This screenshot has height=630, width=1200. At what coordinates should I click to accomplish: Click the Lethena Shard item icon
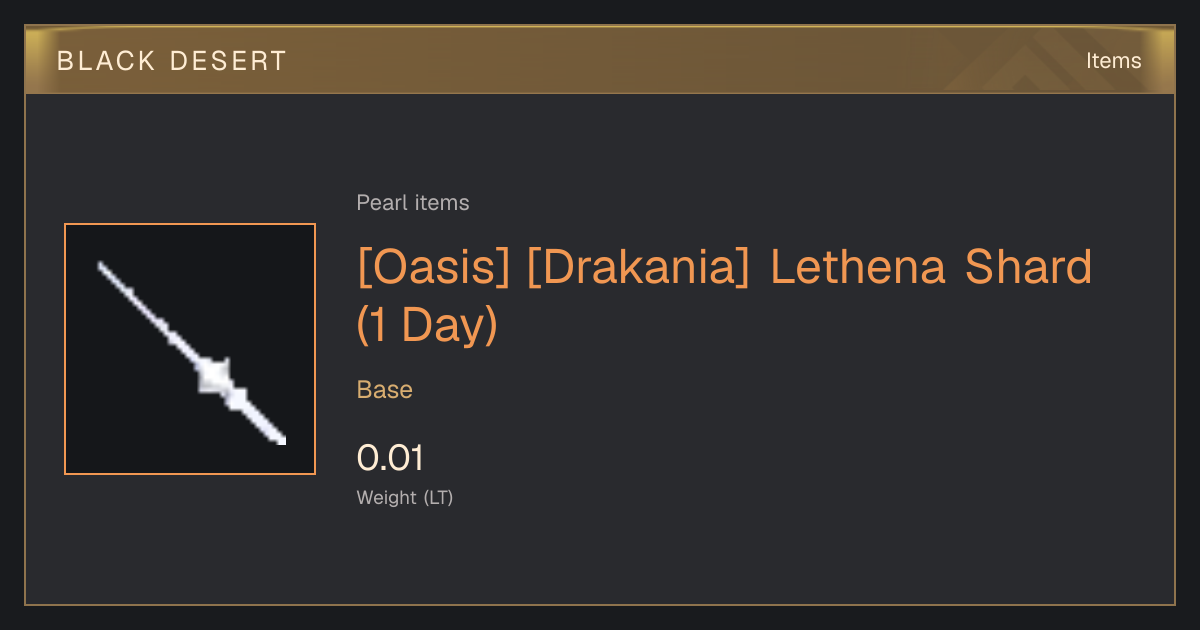pos(190,349)
